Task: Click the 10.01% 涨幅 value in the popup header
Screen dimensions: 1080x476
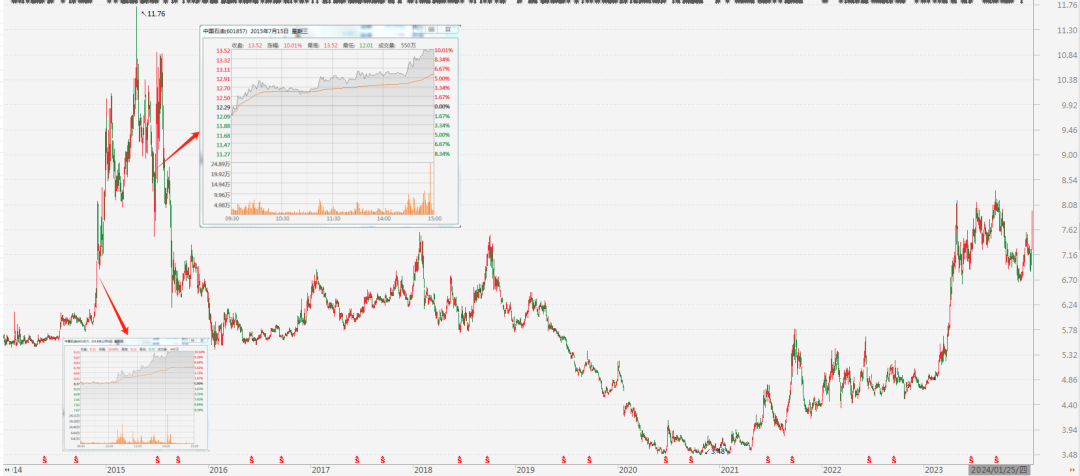Action: point(293,45)
